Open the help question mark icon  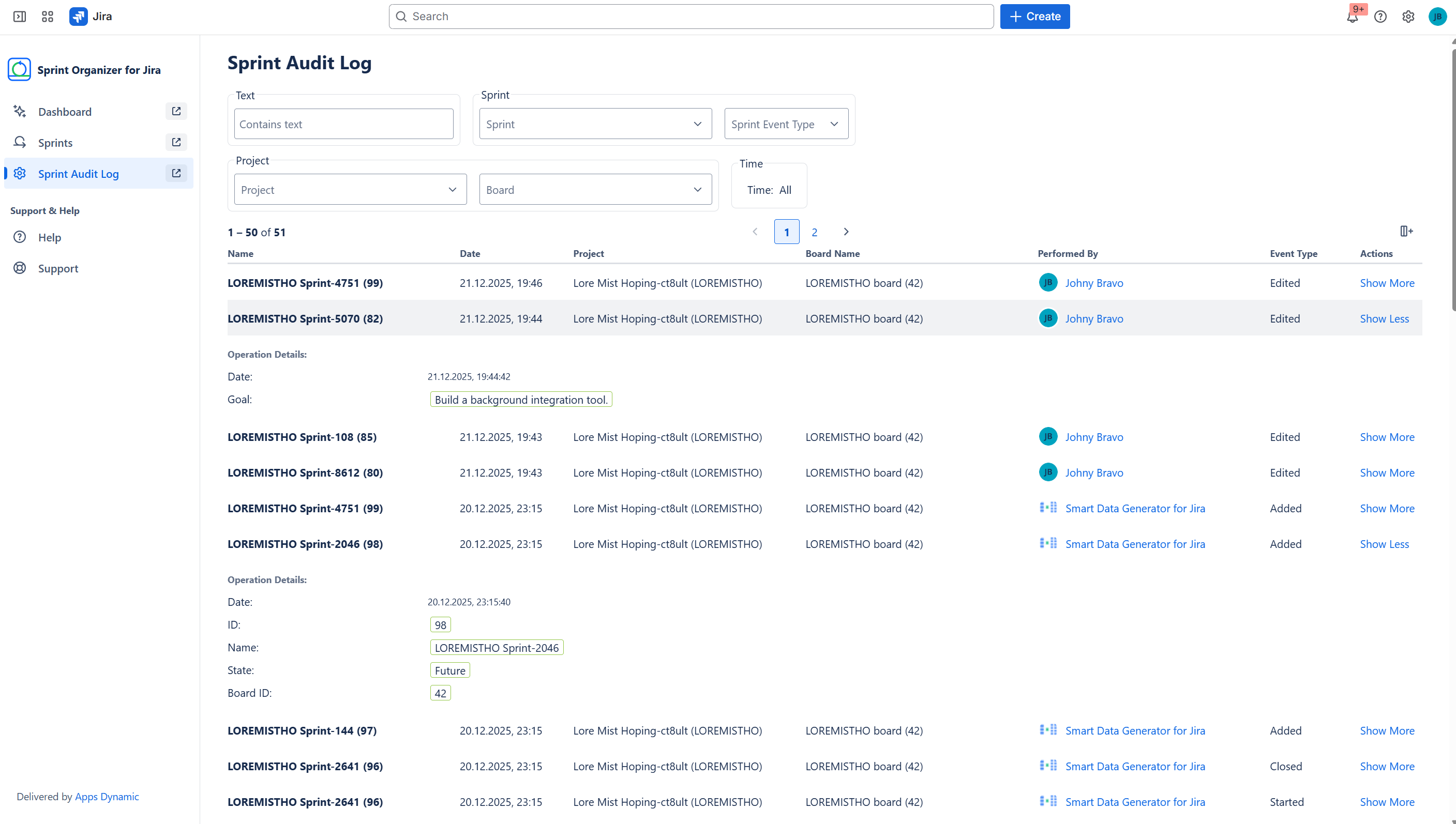point(1380,17)
